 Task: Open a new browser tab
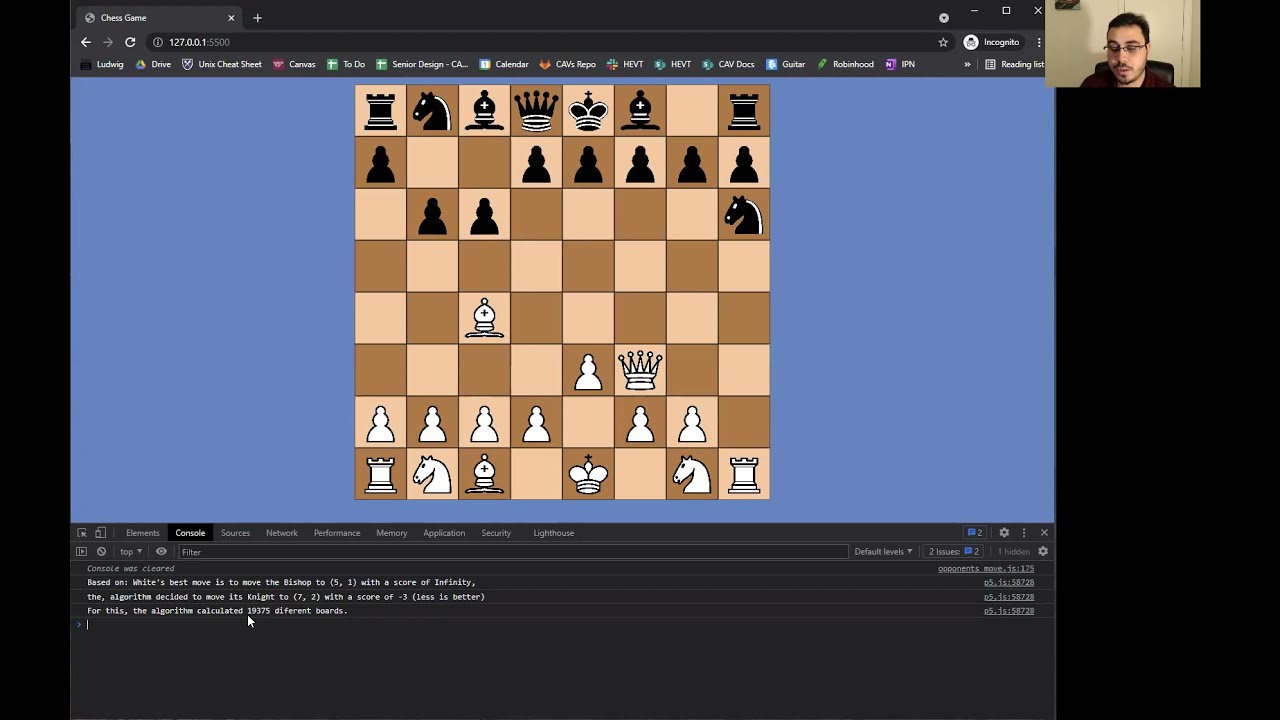click(x=257, y=18)
